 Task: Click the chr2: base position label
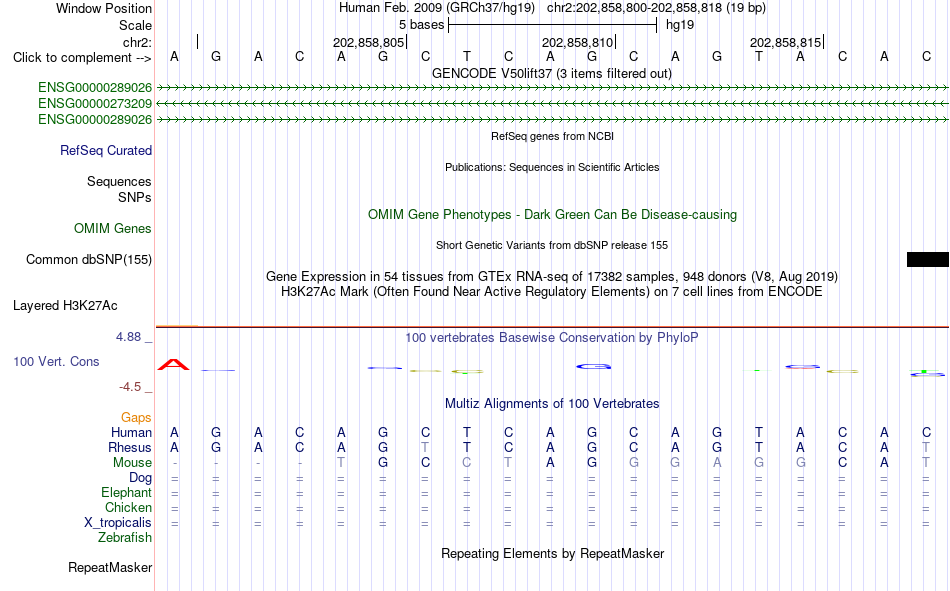pyautogui.click(x=137, y=42)
